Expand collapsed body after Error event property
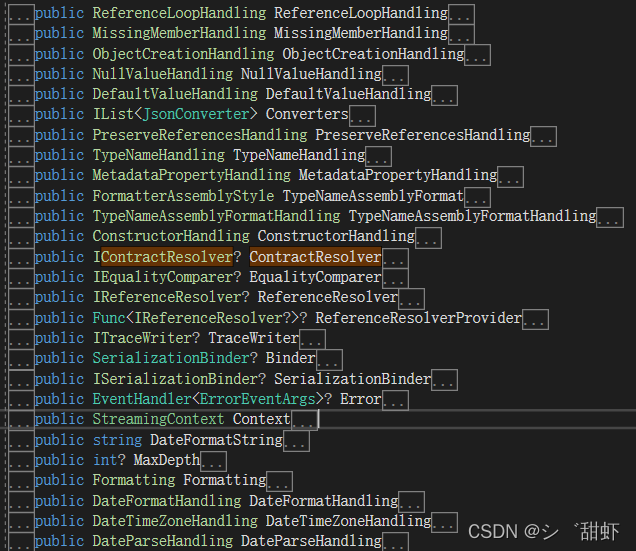Viewport: 636px width, 551px height. 395,400
